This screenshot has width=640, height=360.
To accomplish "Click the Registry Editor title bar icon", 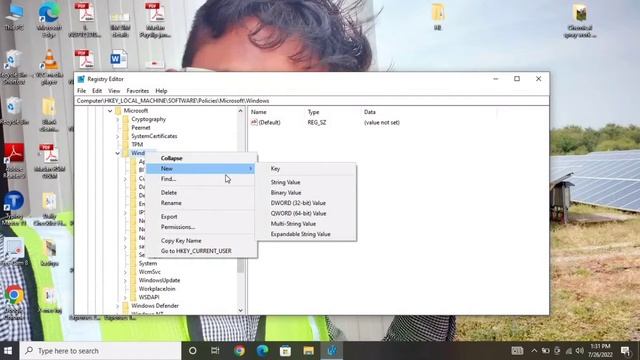I will [81, 79].
